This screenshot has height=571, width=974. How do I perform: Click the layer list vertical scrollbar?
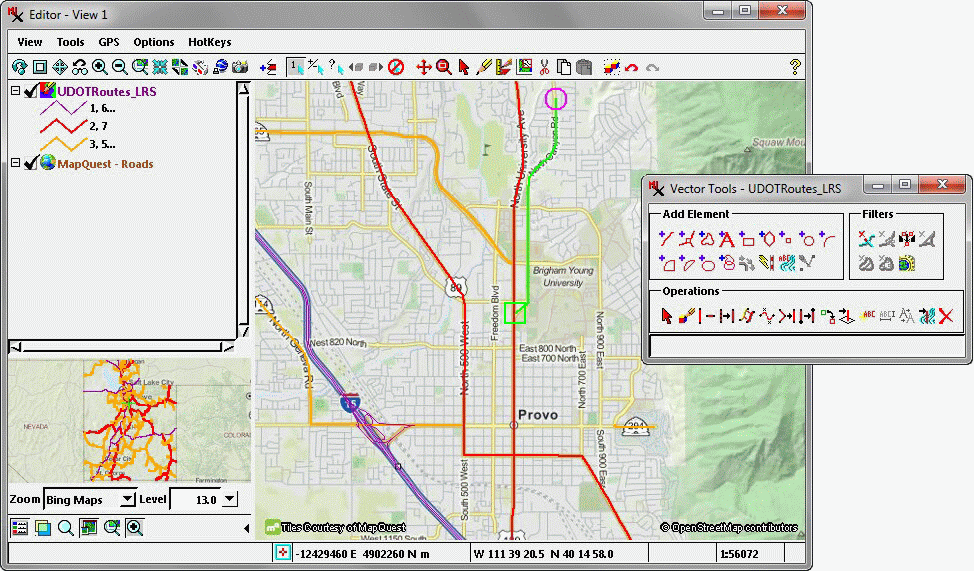point(244,210)
